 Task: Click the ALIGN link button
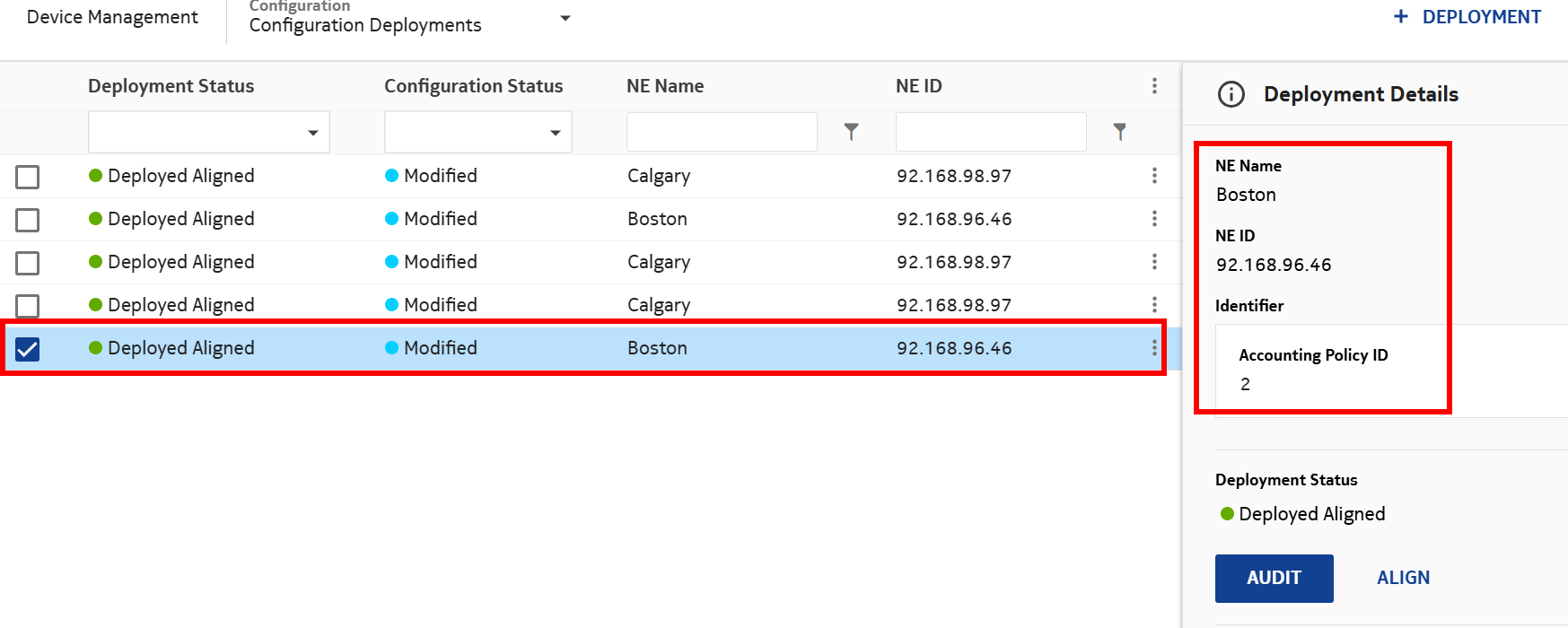pyautogui.click(x=1403, y=578)
